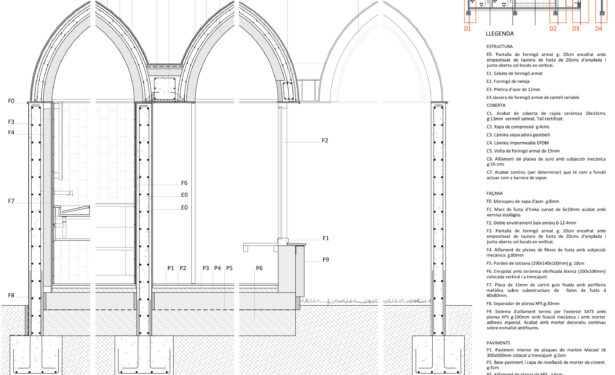Click the P3 pavement label

(206, 268)
